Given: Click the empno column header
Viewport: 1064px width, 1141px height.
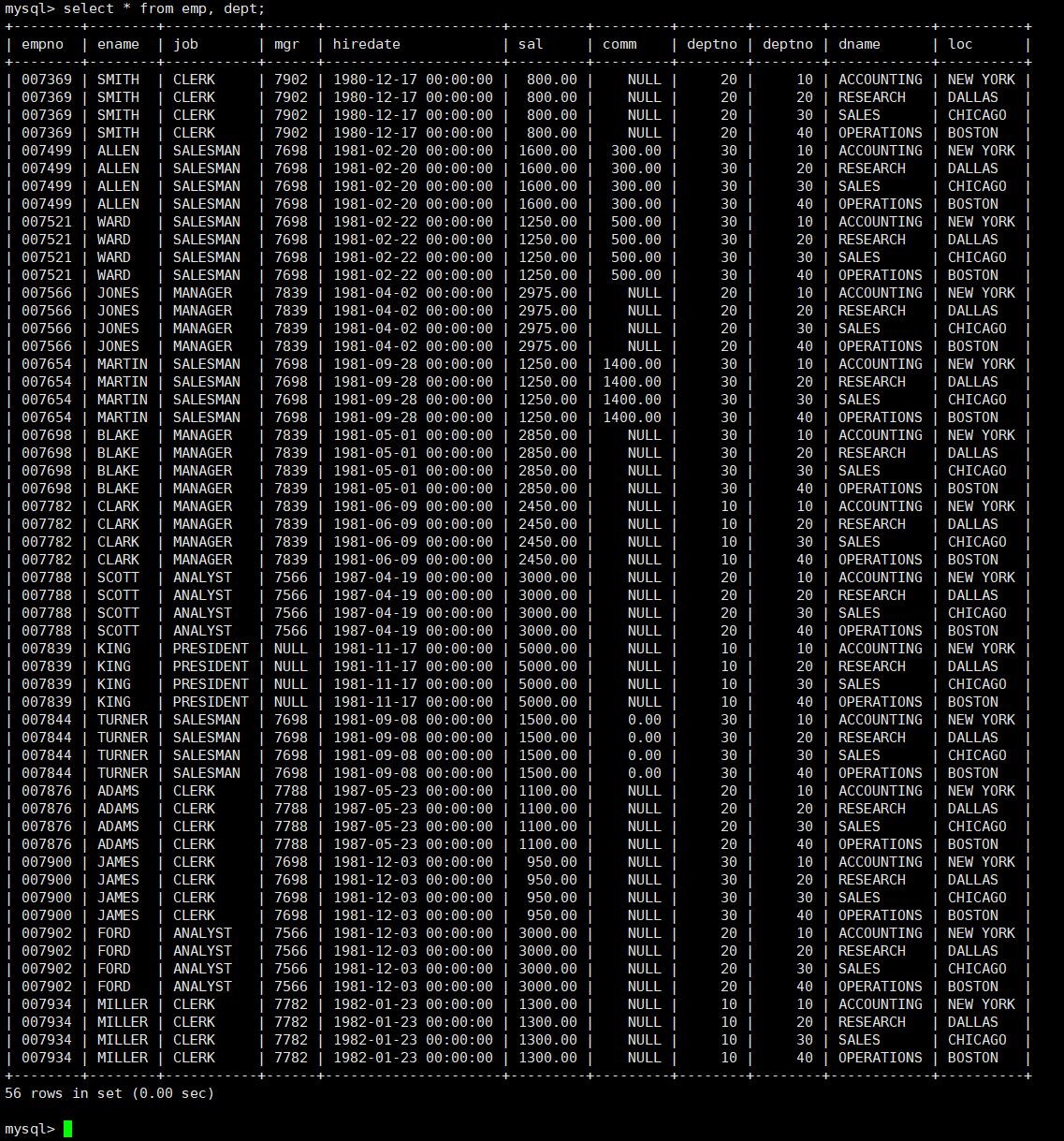Looking at the screenshot, I should pos(43,44).
